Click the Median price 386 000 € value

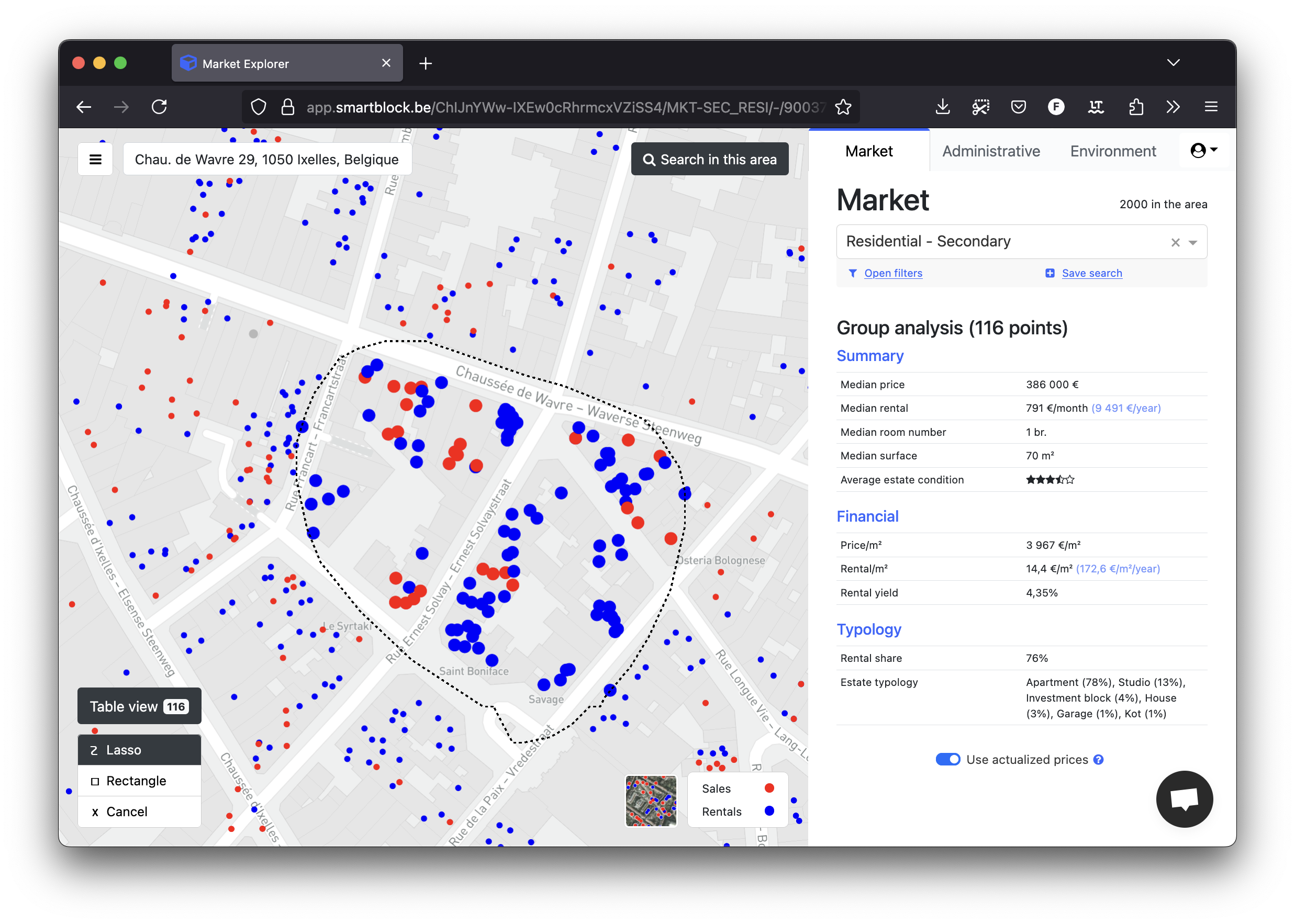click(1052, 384)
